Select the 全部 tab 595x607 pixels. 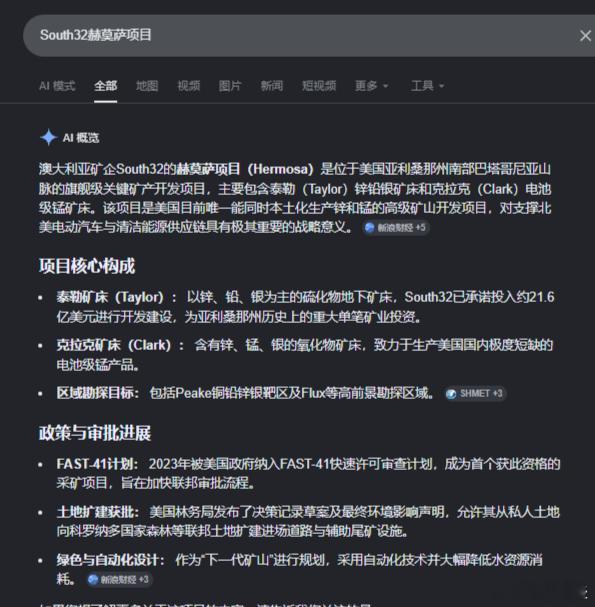(x=105, y=86)
